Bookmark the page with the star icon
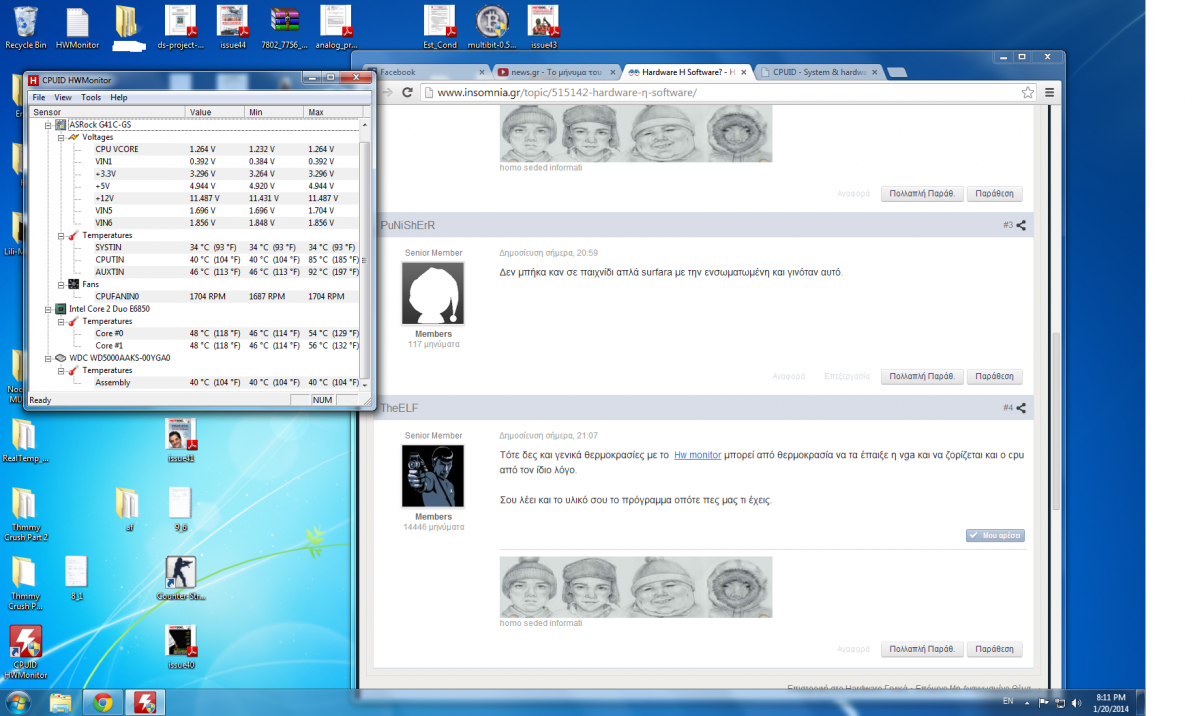 pos(1028,92)
